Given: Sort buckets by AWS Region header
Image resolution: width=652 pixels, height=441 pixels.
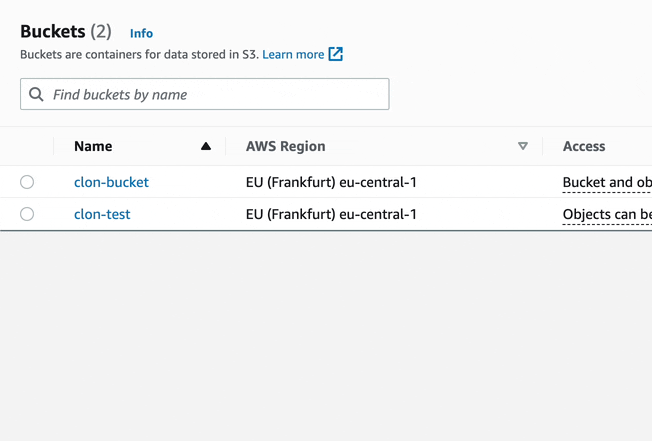Looking at the screenshot, I should pos(285,146).
